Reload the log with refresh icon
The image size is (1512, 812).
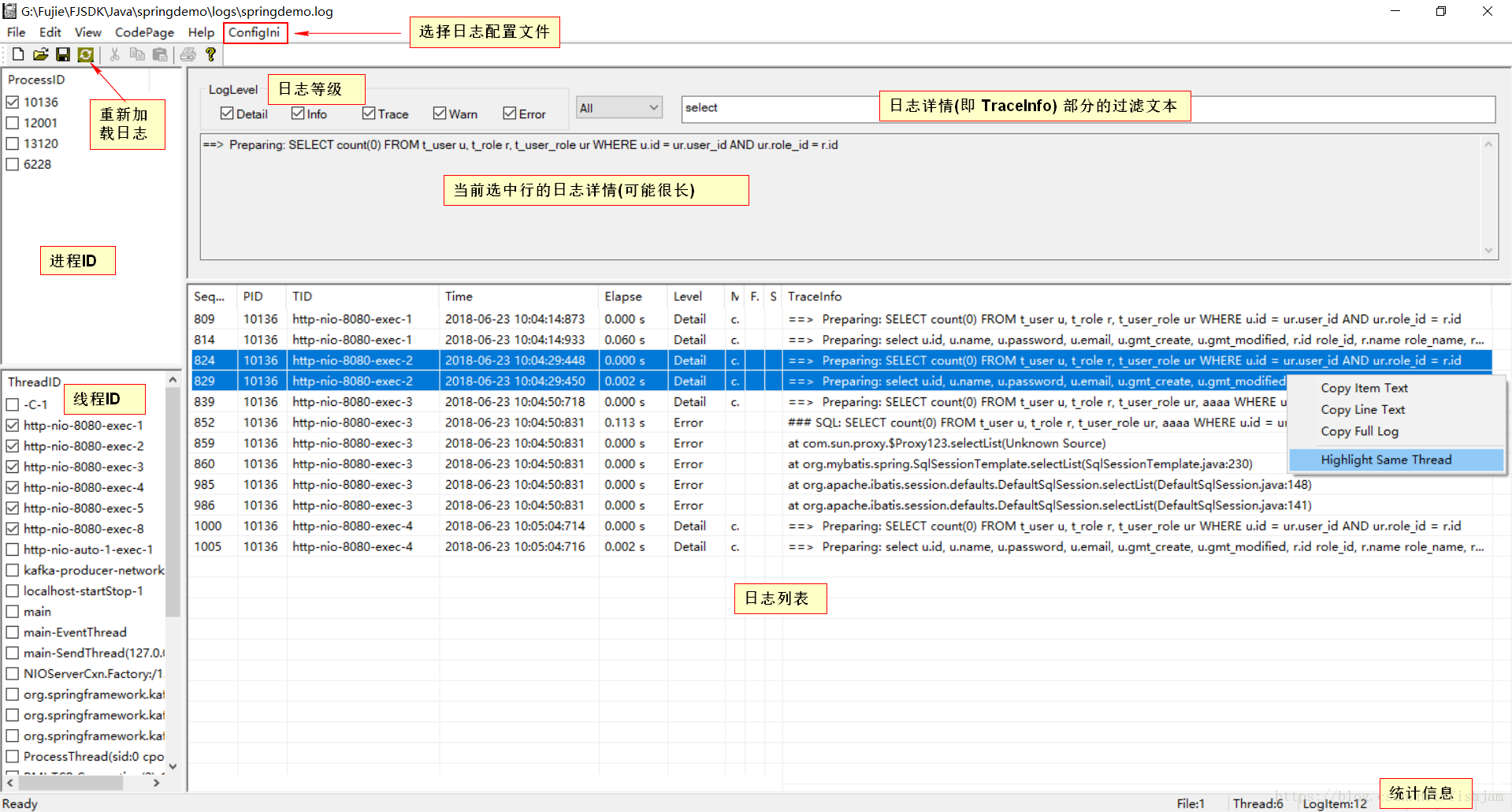pyautogui.click(x=86, y=54)
